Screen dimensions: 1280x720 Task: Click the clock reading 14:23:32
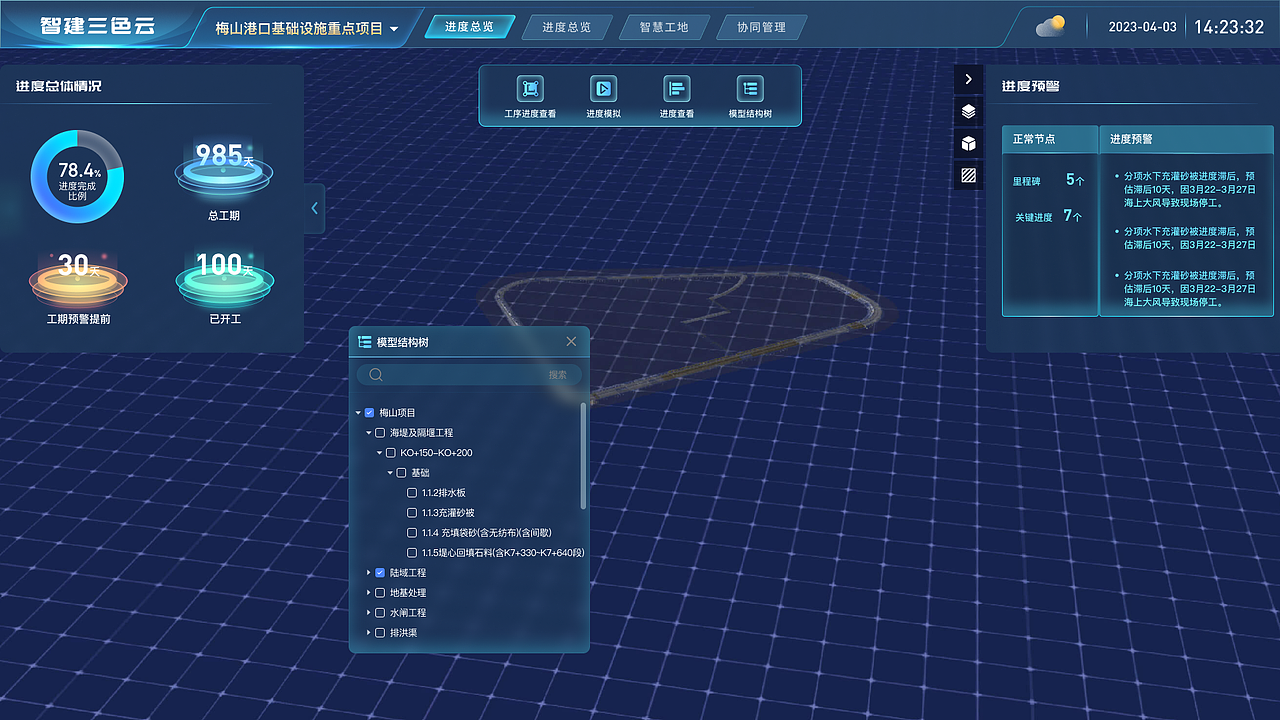tap(1229, 27)
